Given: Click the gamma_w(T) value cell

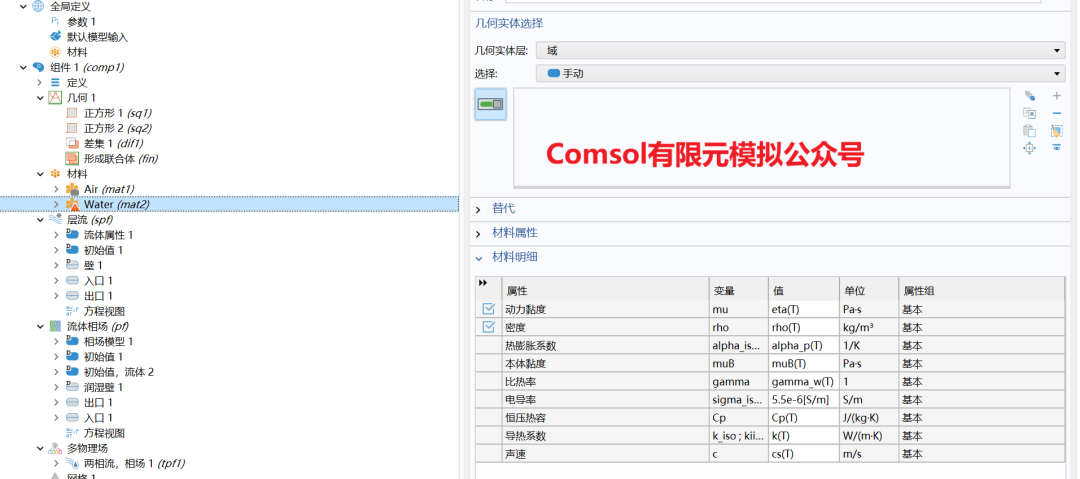Looking at the screenshot, I should click(804, 382).
